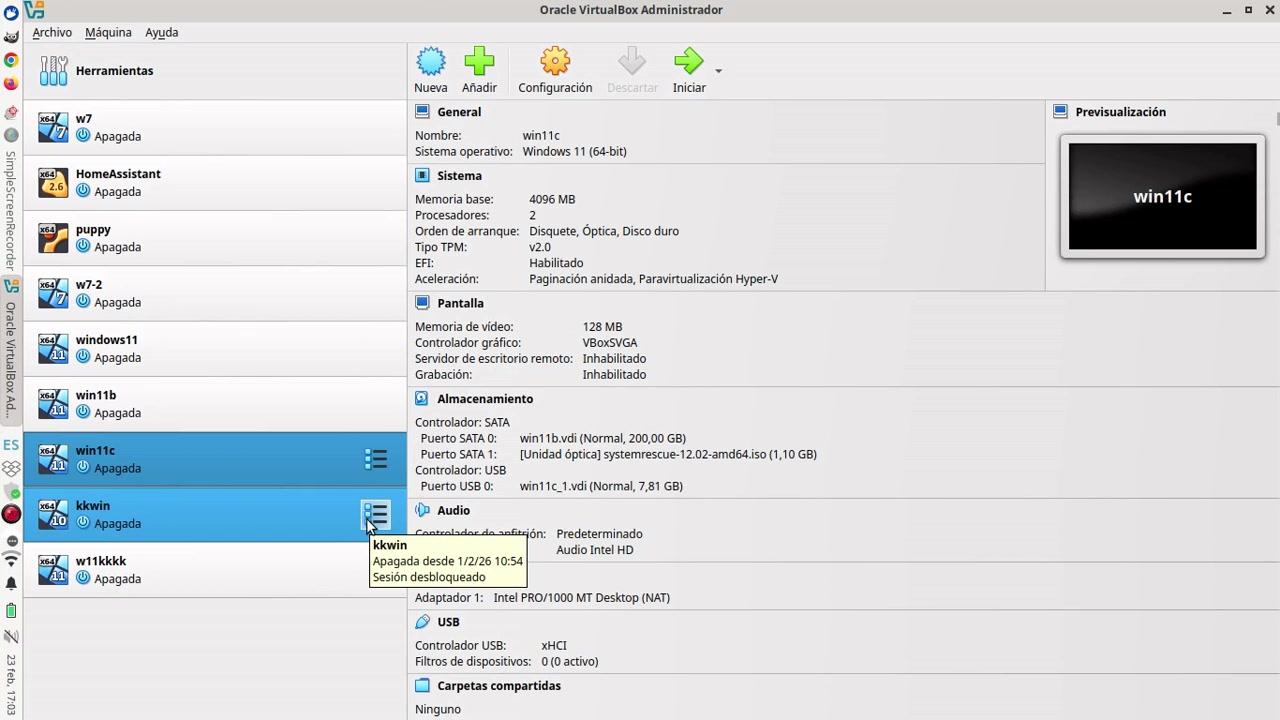1280x720 pixels.
Task: Start the machine with the Iniciar arrow
Action: click(689, 62)
